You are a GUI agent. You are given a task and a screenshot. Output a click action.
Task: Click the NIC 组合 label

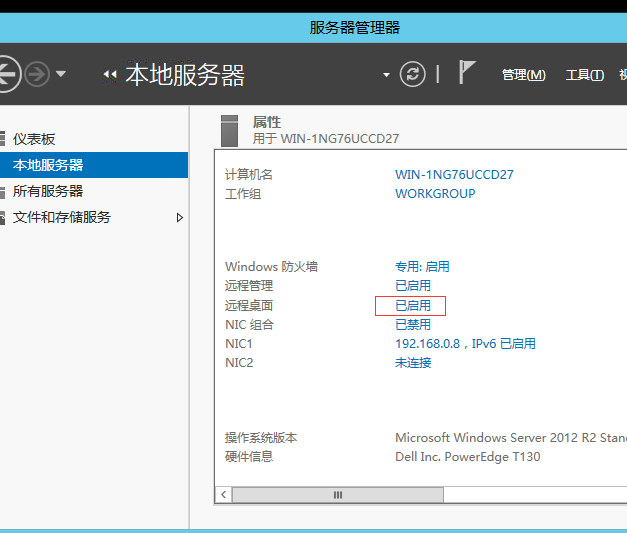pyautogui.click(x=250, y=325)
